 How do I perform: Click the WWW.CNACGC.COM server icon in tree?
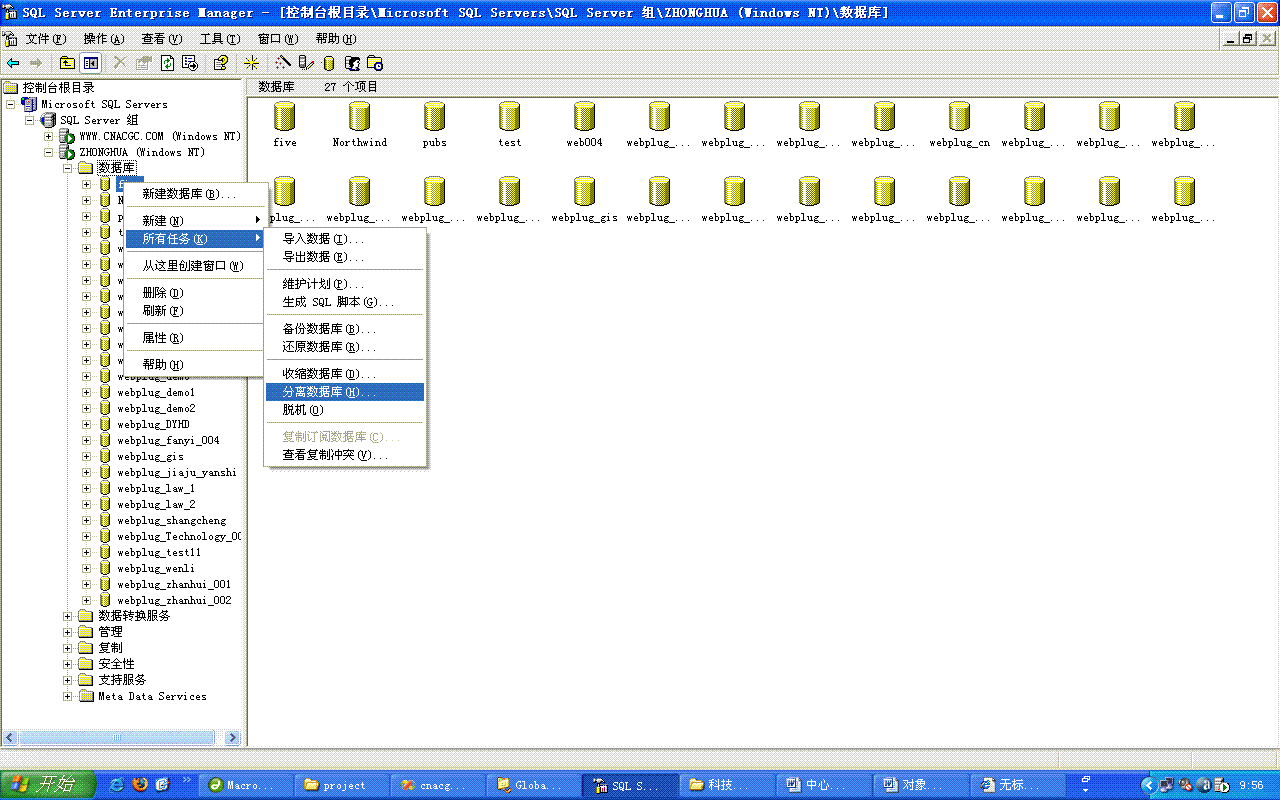point(67,136)
